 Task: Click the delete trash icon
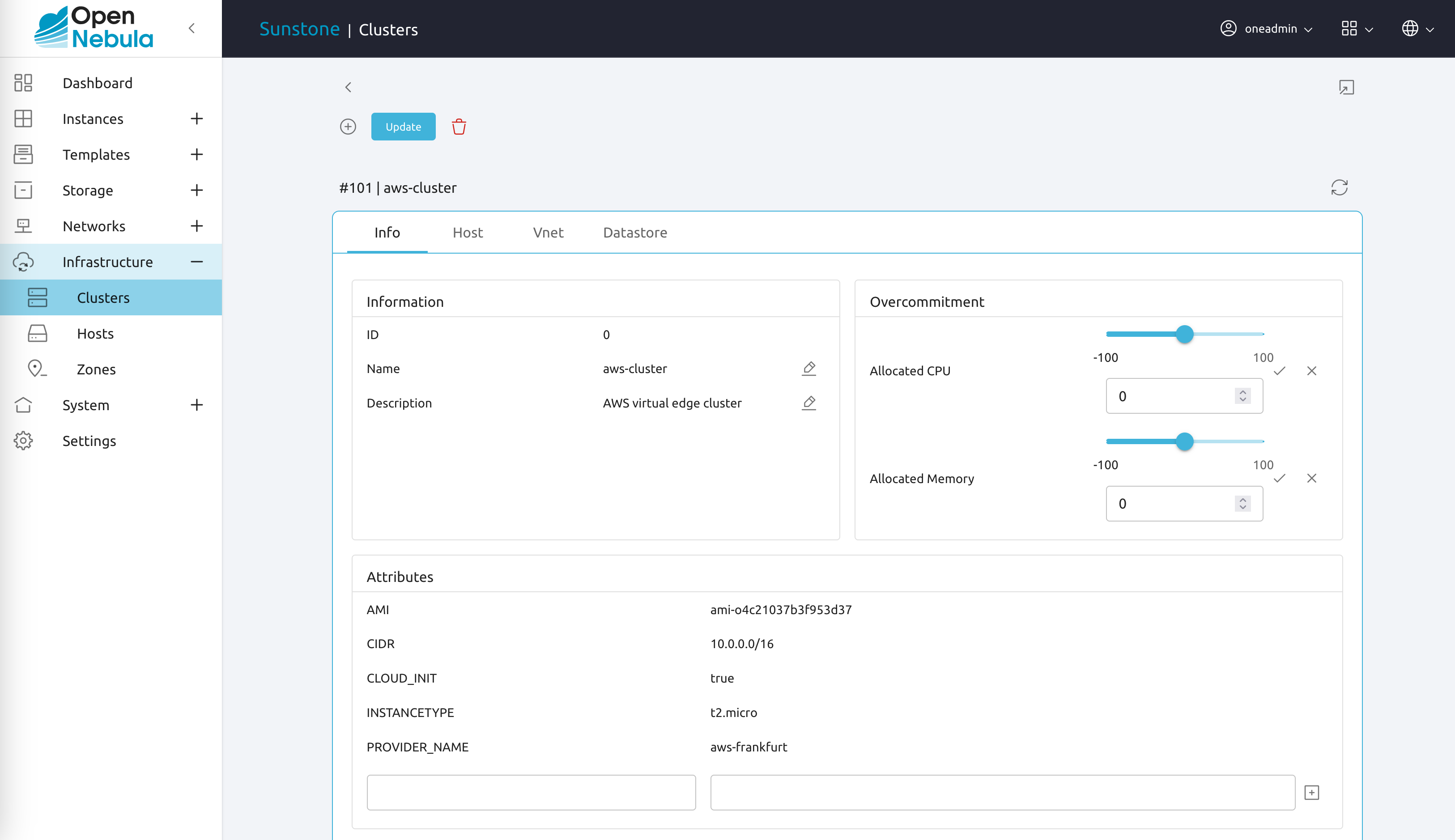pos(459,127)
